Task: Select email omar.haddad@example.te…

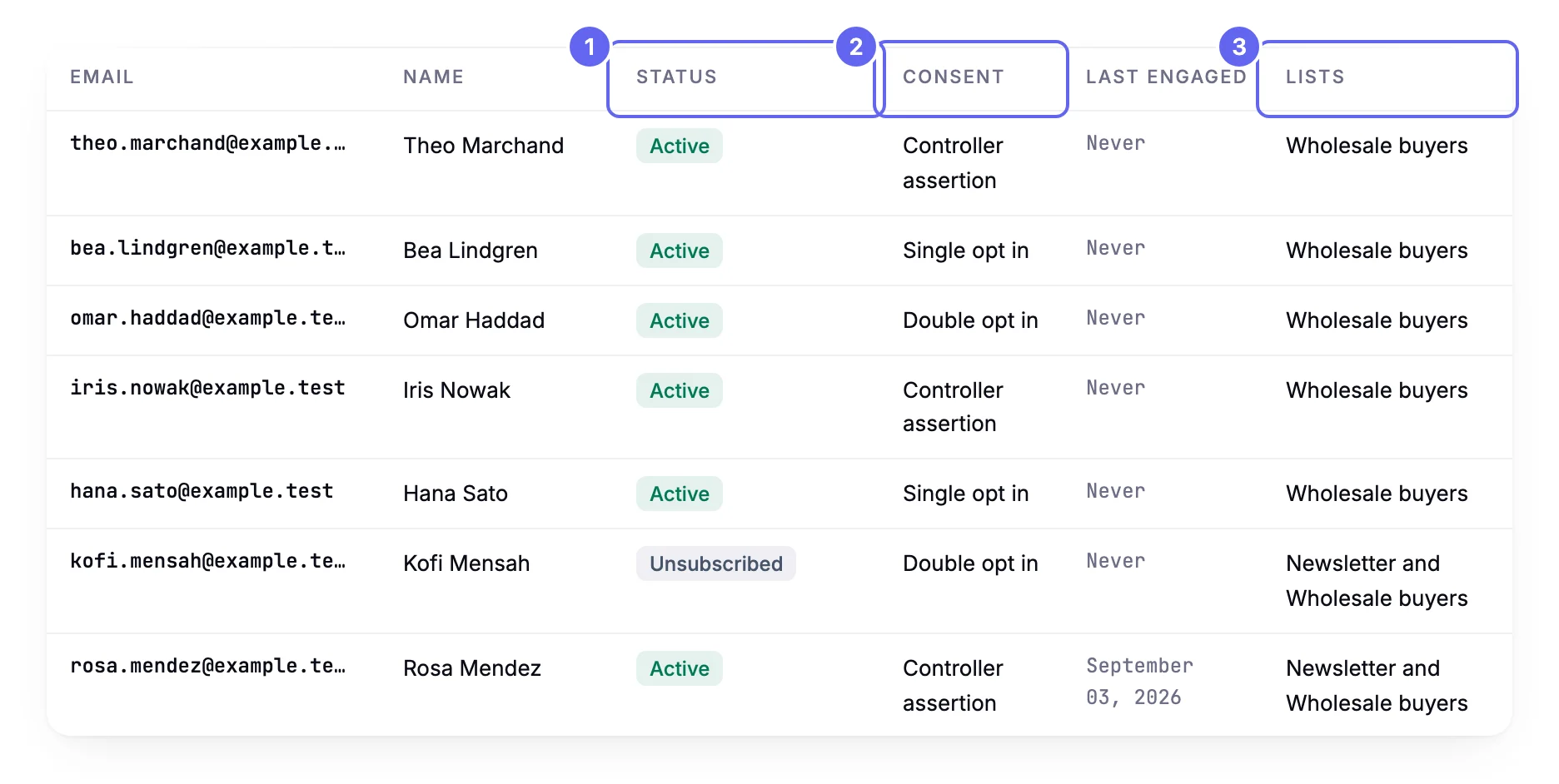Action: point(207,318)
